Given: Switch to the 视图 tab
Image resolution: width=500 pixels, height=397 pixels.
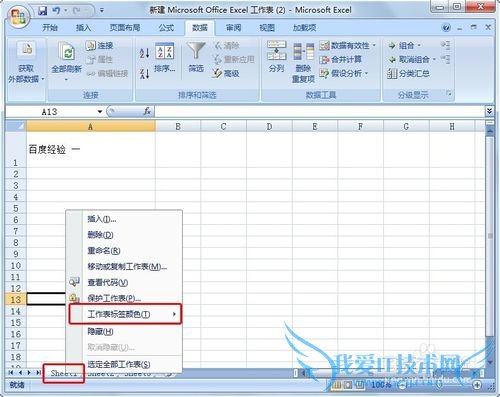Looking at the screenshot, I should pos(267,28).
